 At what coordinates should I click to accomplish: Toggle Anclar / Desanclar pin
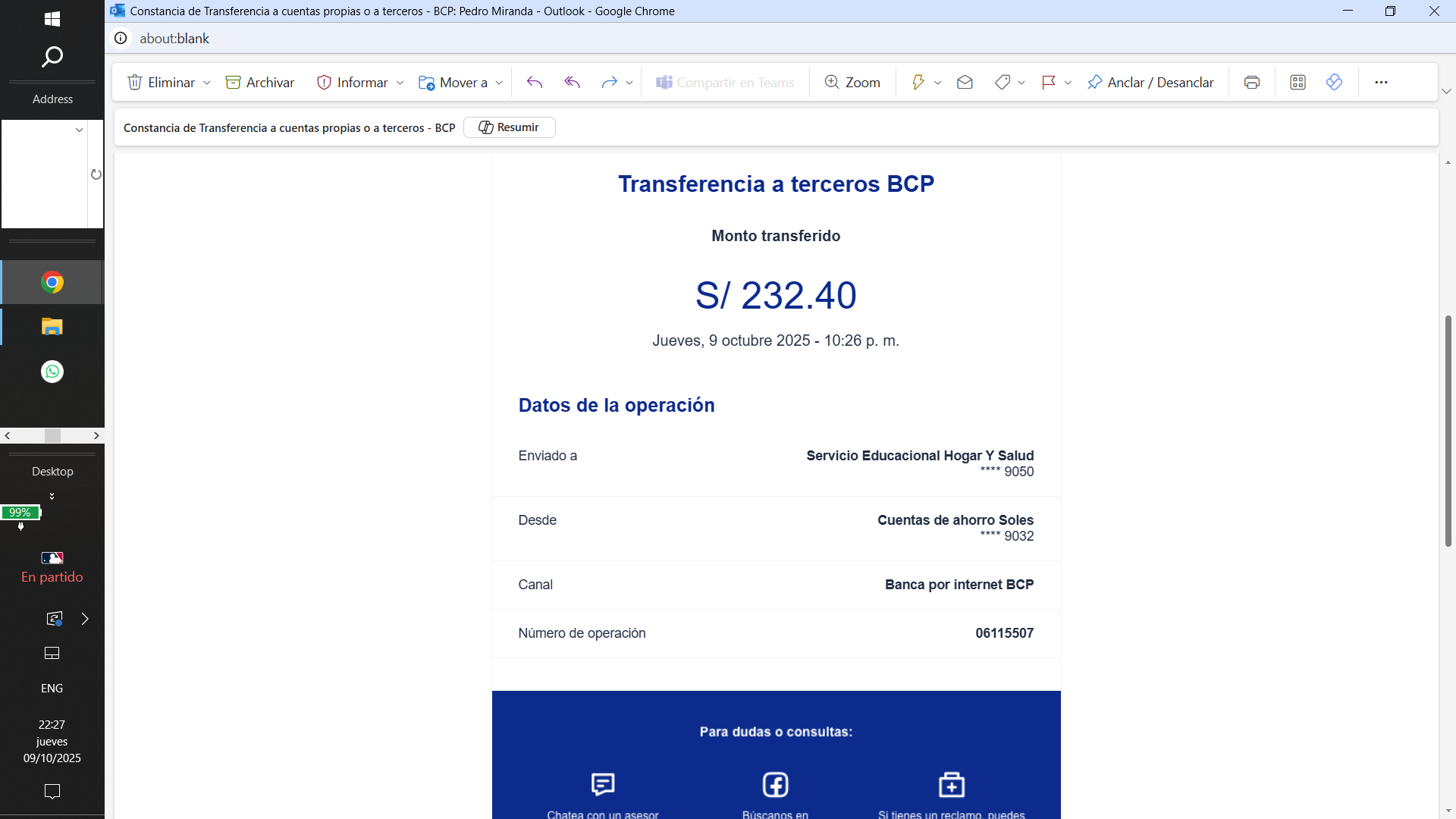pos(1150,83)
